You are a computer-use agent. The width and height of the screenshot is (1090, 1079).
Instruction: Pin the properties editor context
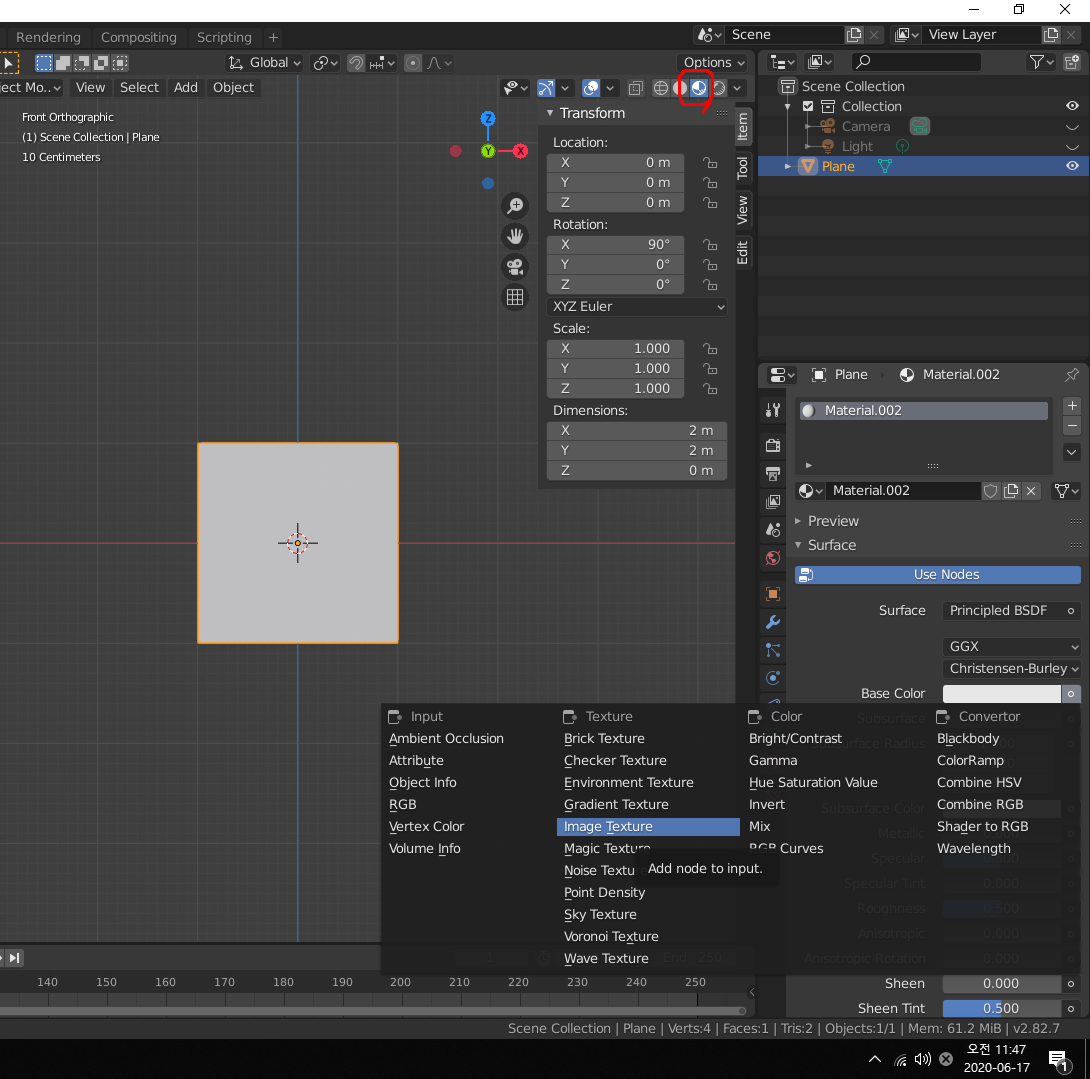[x=1072, y=375]
